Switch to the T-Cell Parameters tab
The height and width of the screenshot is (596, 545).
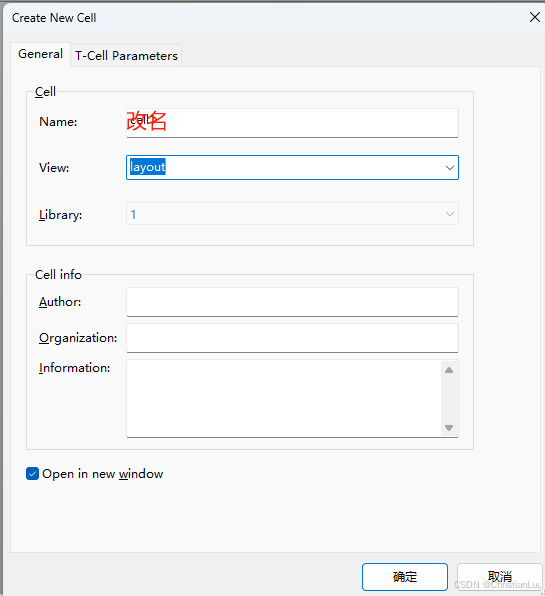click(126, 55)
